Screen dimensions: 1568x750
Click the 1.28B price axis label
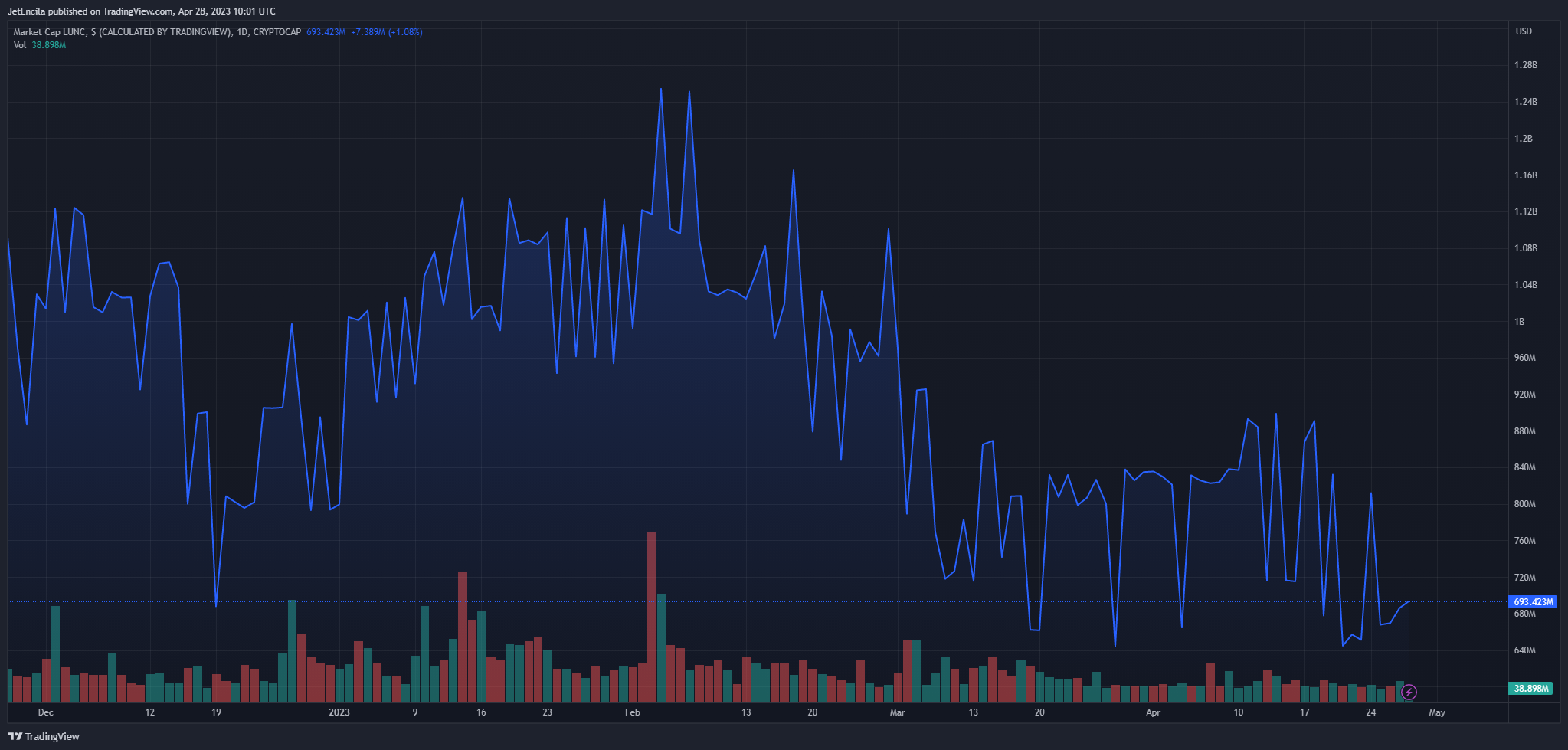point(1526,65)
